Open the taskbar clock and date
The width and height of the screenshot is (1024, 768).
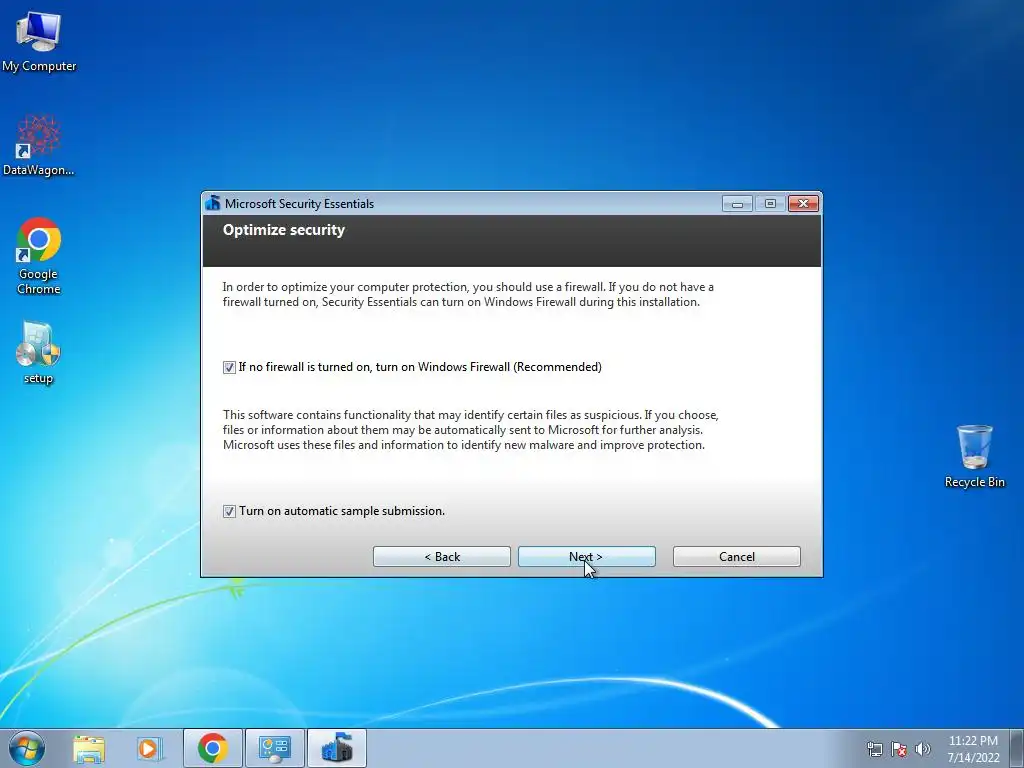pos(973,749)
